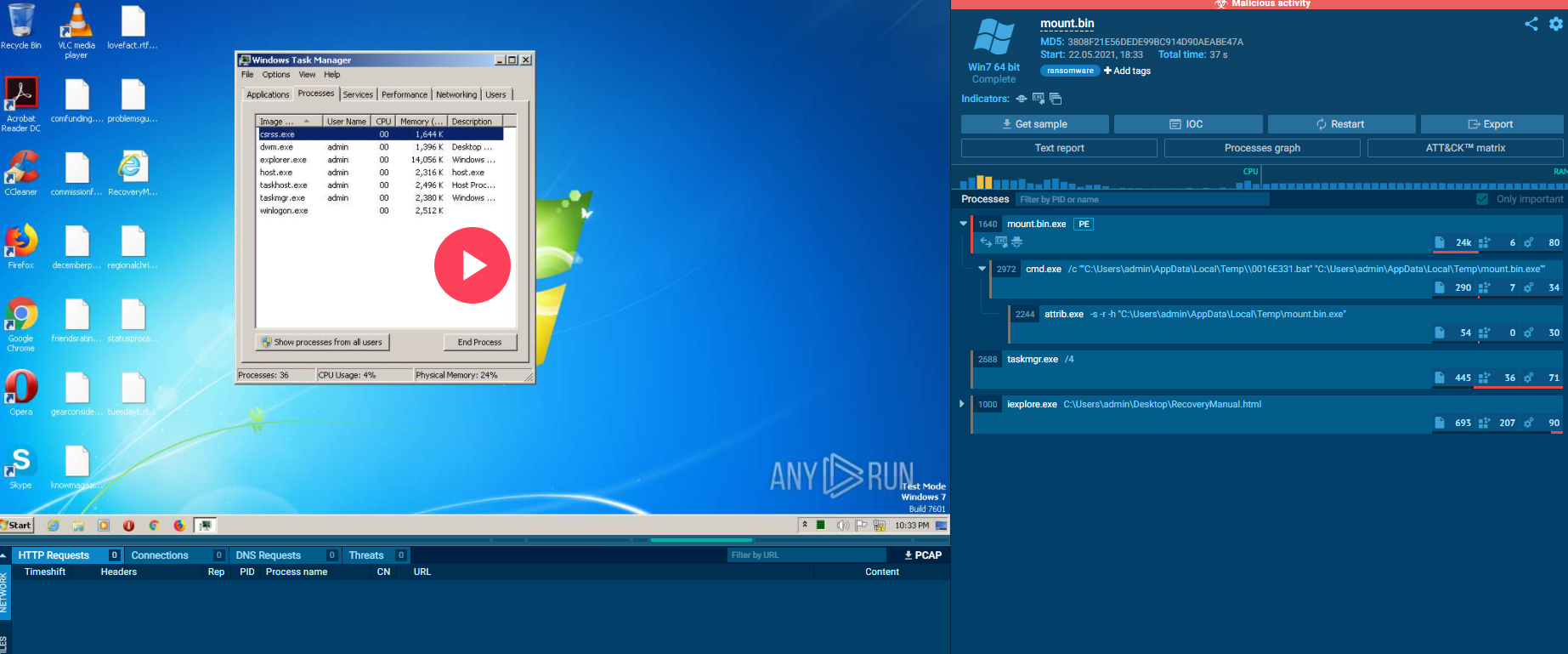This screenshot has width=1568, height=654.
Task: Collapse the mount.bin.exe process tree
Action: pos(963,224)
